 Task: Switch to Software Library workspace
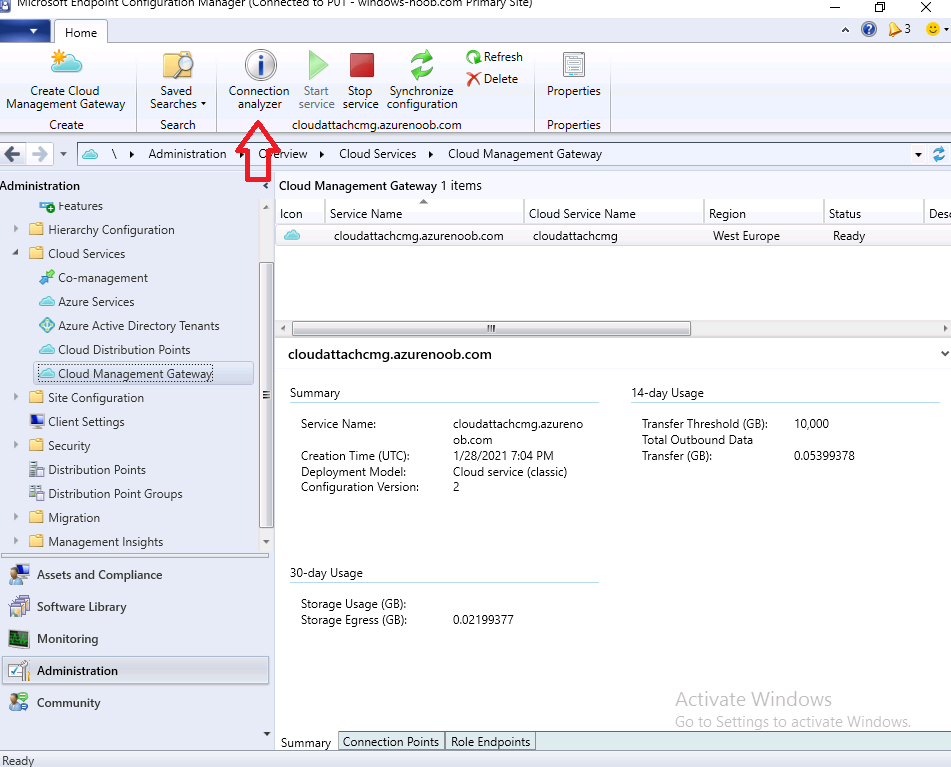(x=135, y=607)
